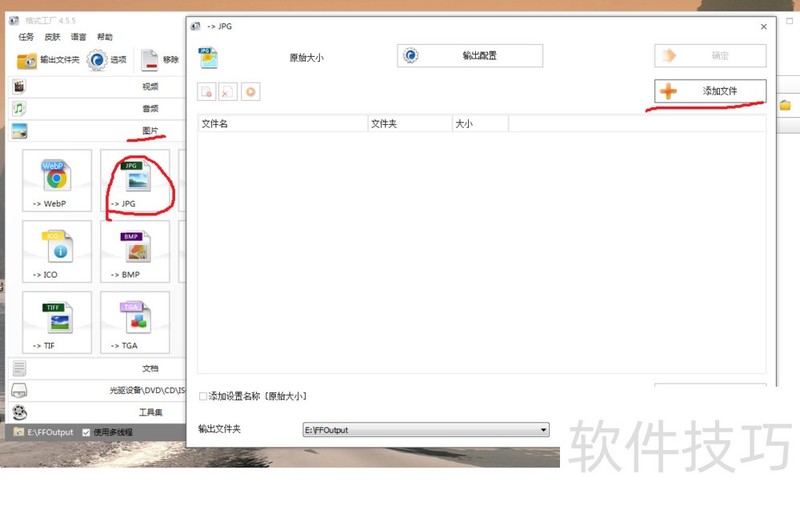Click the optical drive device icon

click(19, 391)
